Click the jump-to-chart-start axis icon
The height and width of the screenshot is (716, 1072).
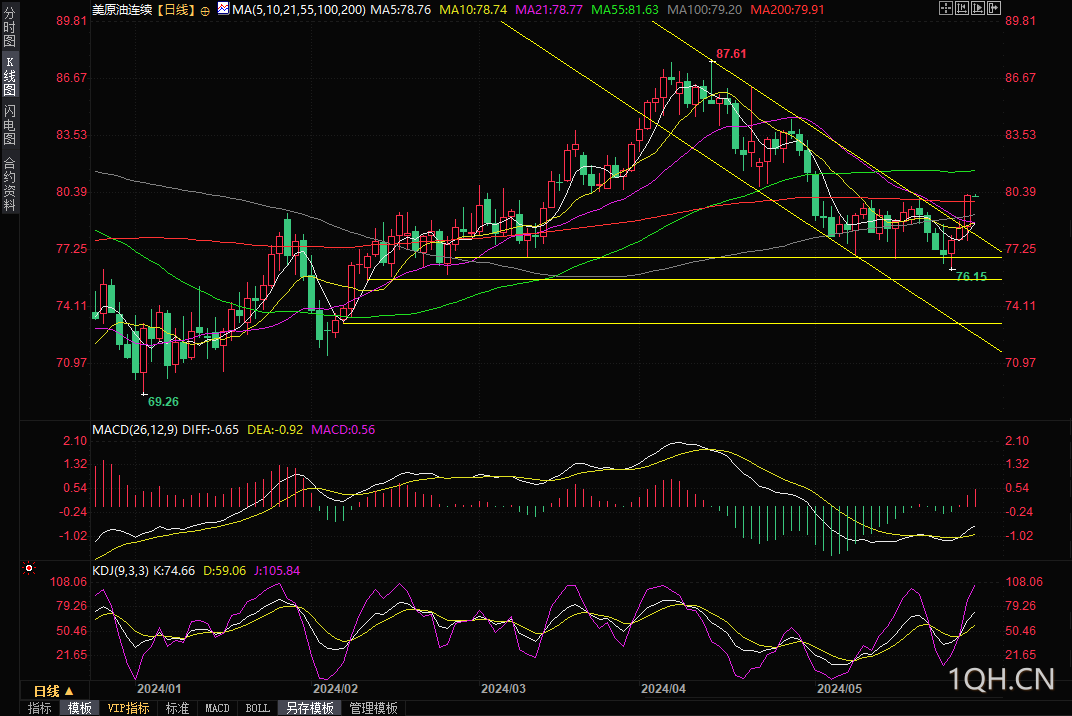click(962, 8)
